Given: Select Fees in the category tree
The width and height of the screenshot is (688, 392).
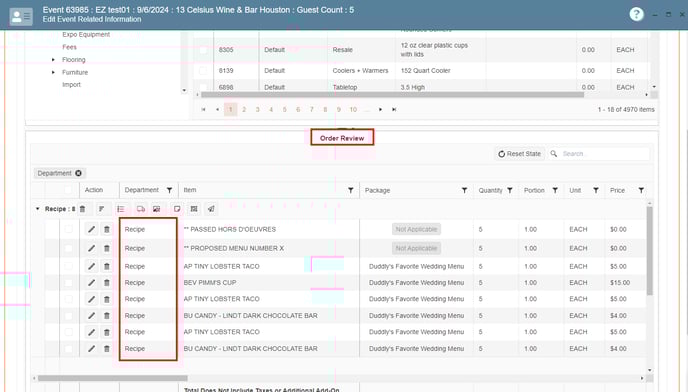Looking at the screenshot, I should 69,47.
